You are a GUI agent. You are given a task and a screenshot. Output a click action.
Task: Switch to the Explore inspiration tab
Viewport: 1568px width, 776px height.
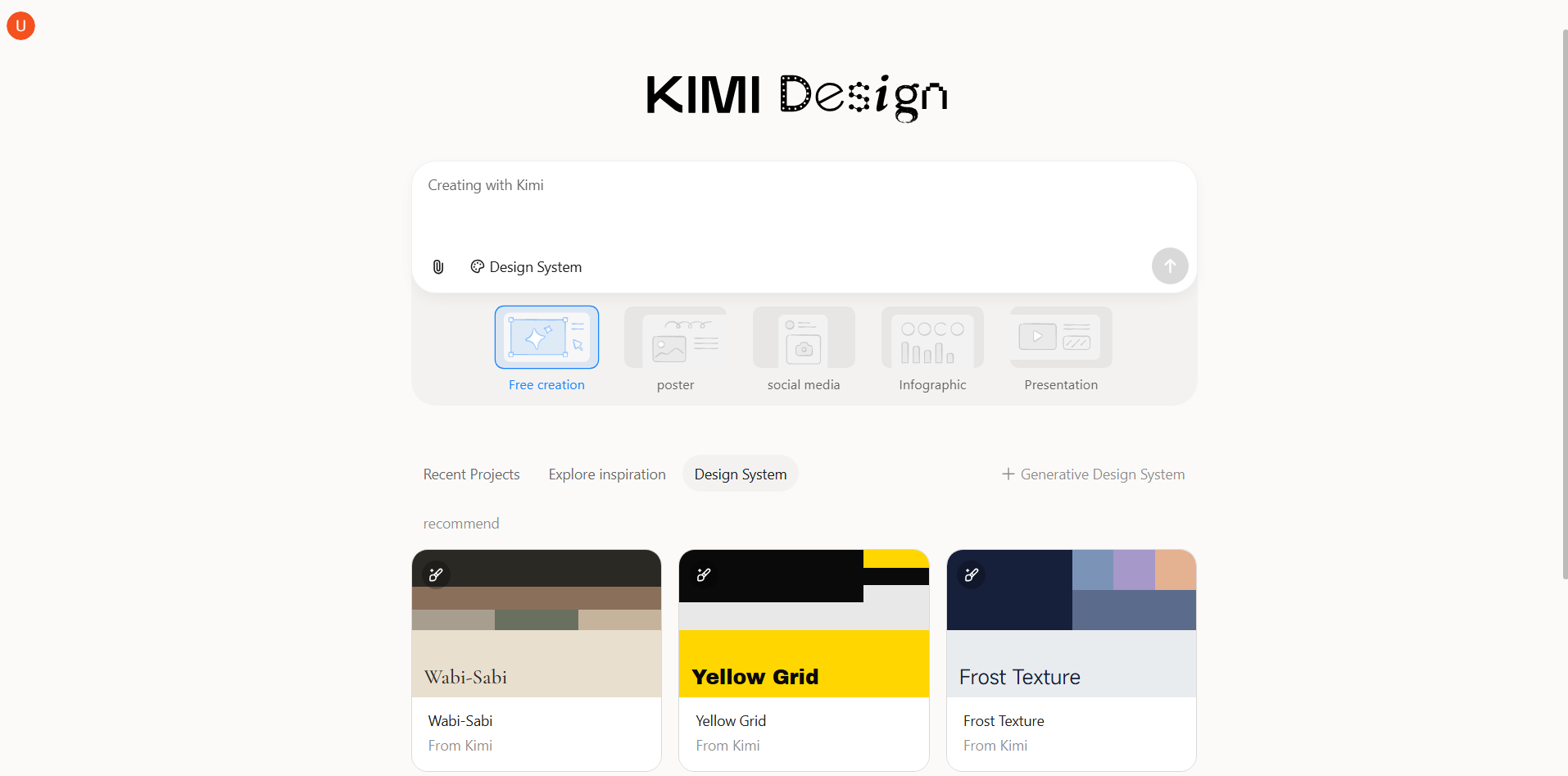607,474
